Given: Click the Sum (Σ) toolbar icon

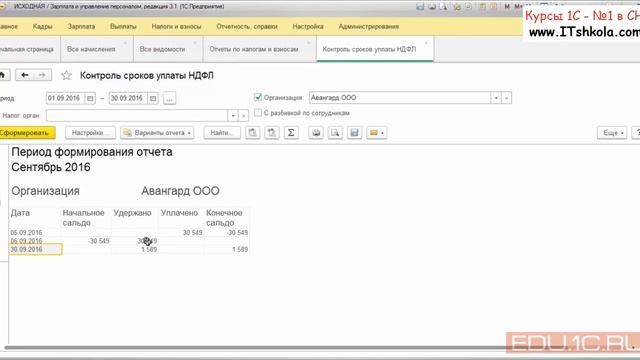Looking at the screenshot, I should [x=291, y=133].
